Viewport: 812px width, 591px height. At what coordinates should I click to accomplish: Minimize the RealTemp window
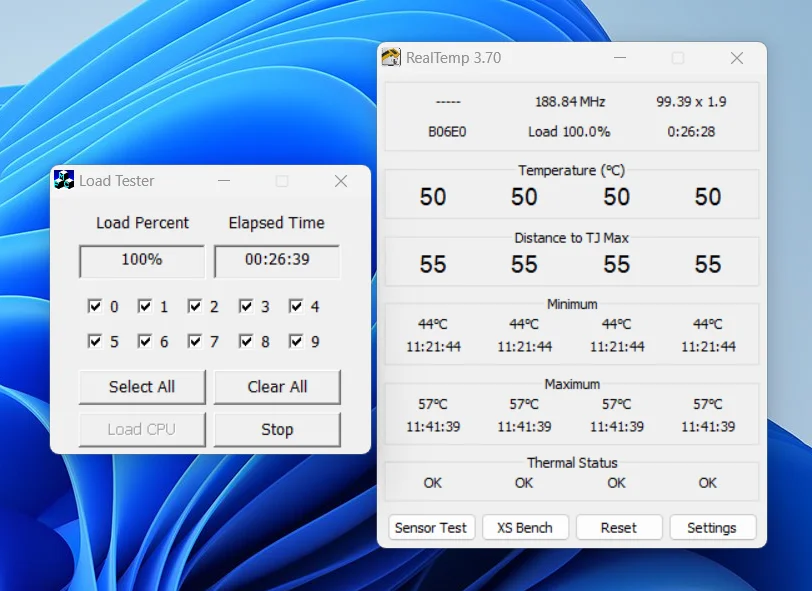click(619, 57)
